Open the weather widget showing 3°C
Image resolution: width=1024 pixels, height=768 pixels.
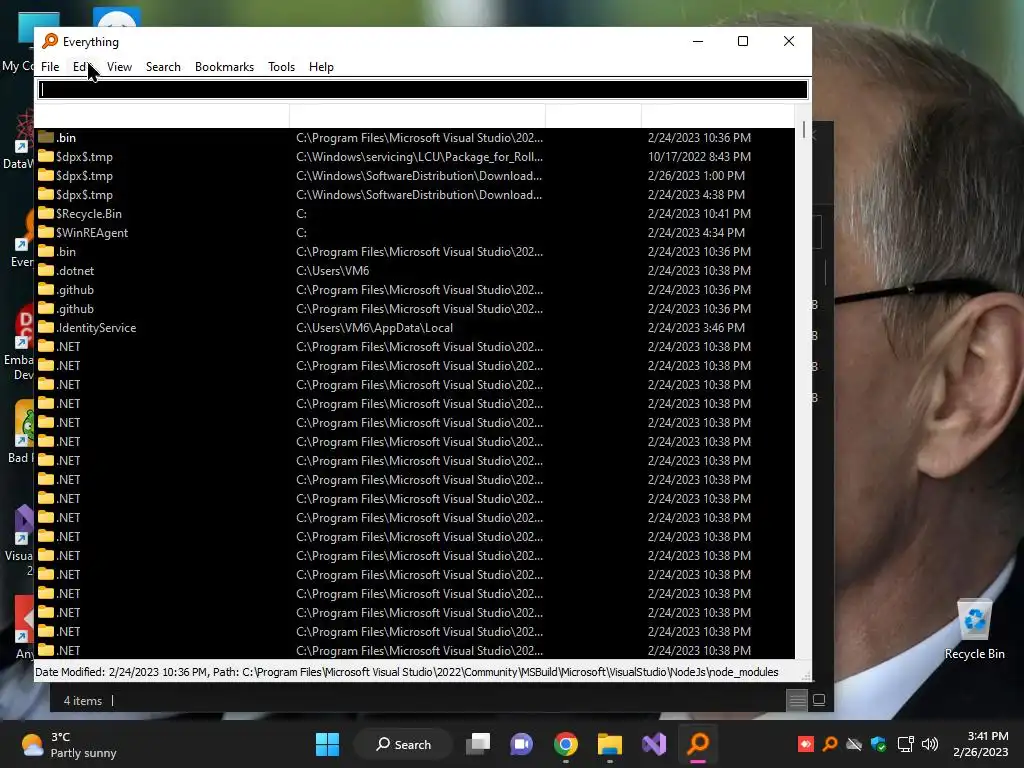coord(69,744)
